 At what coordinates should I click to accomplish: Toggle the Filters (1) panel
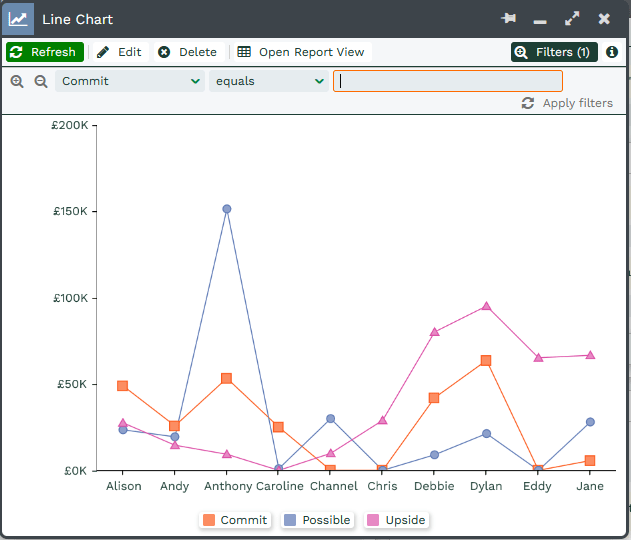coord(554,52)
